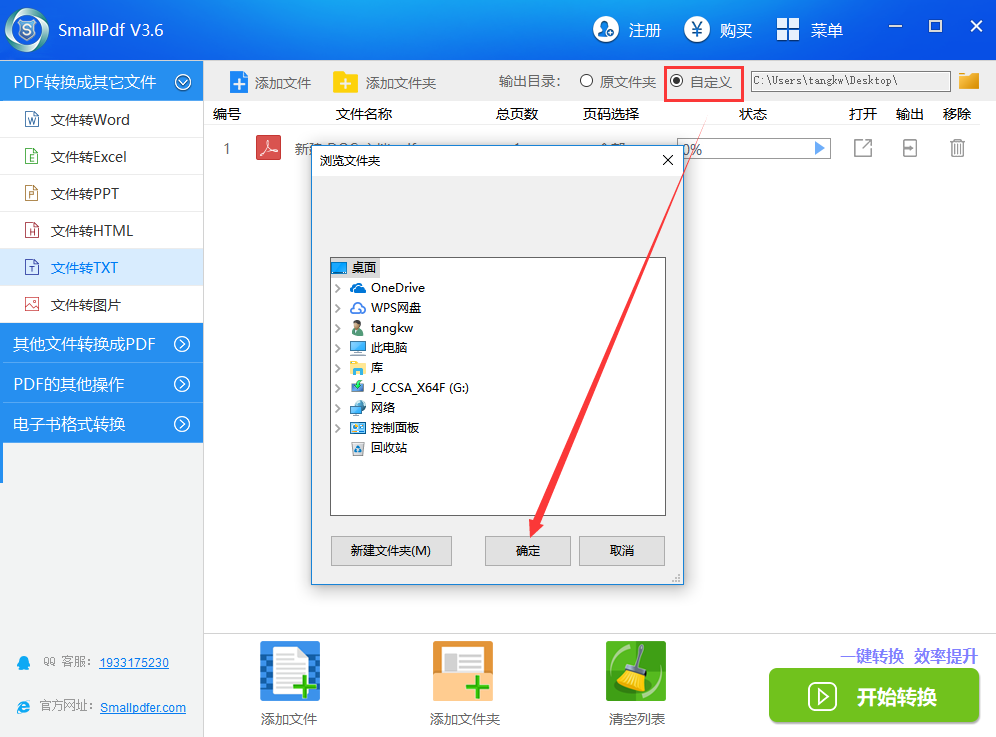The height and width of the screenshot is (737, 996).
Task: Expand the 电子书格式转换 section
Action: coord(182,424)
